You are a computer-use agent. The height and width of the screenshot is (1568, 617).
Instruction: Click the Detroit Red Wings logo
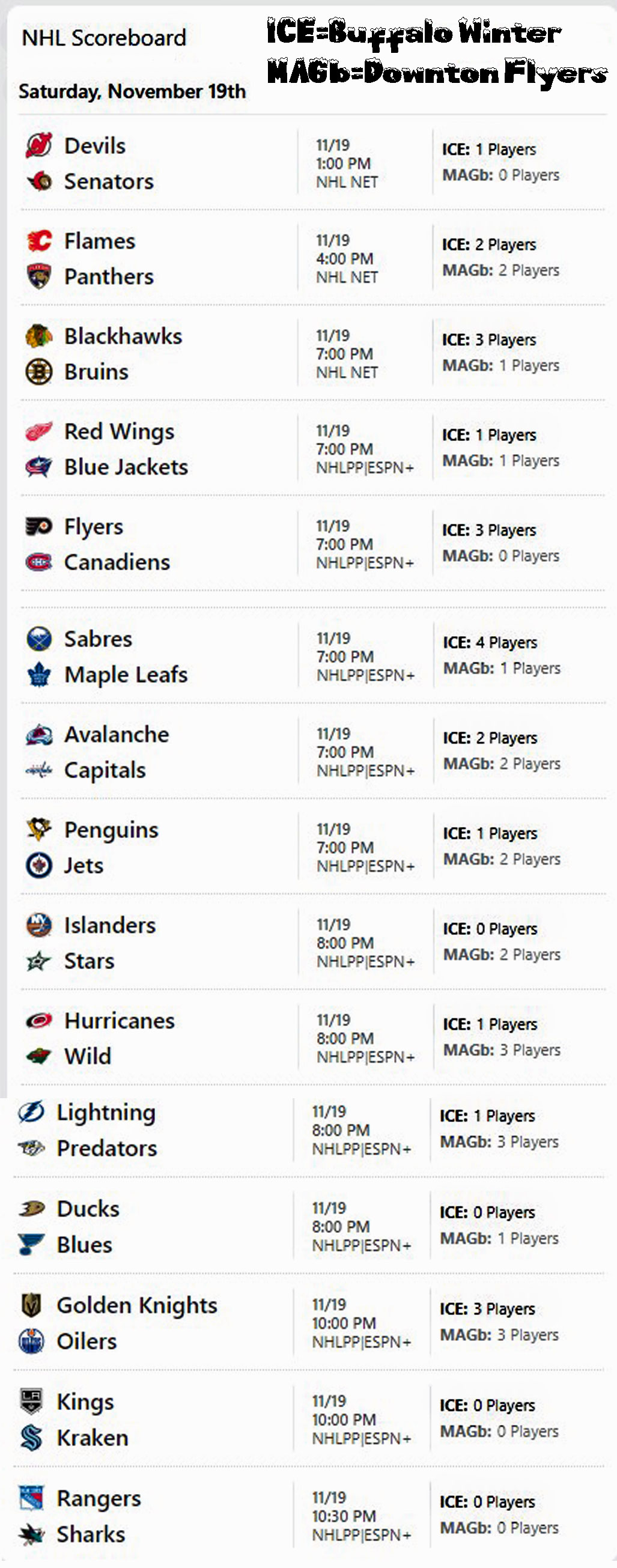coord(39,431)
